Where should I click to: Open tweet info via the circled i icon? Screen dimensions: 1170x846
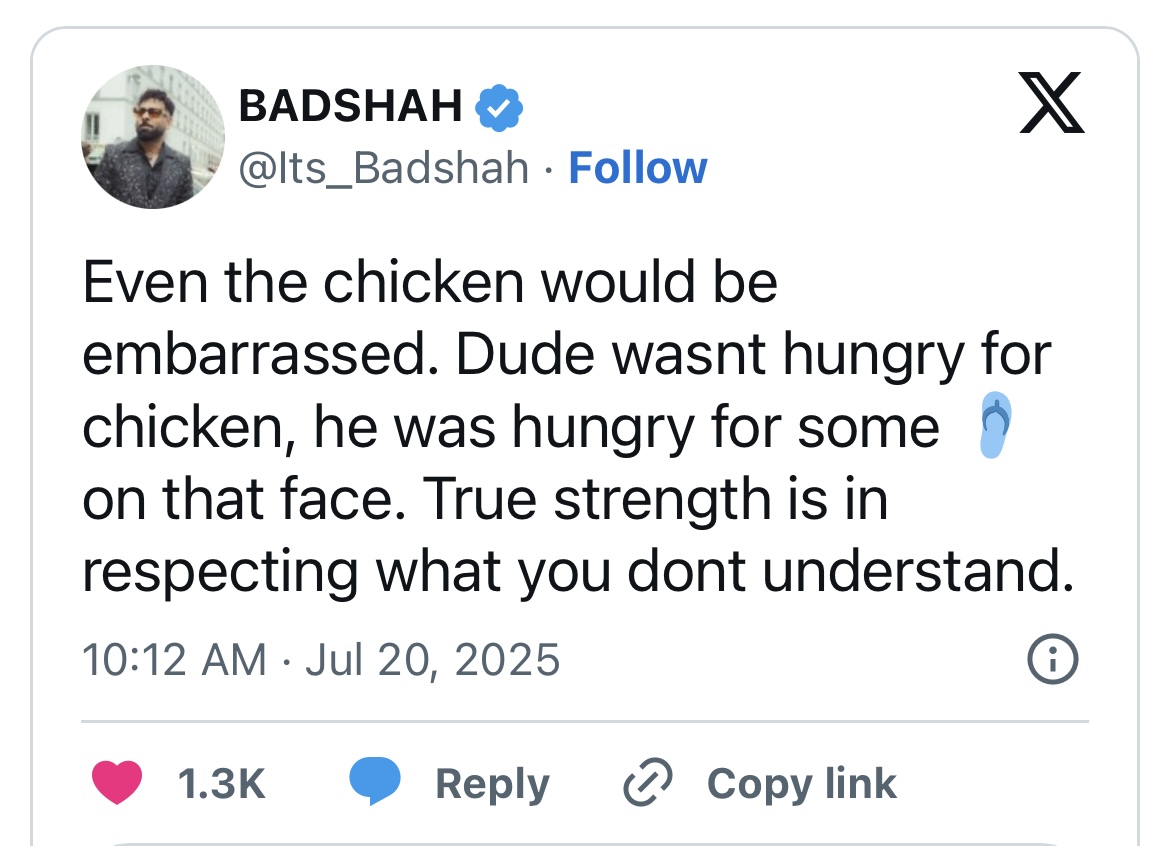1053,661
